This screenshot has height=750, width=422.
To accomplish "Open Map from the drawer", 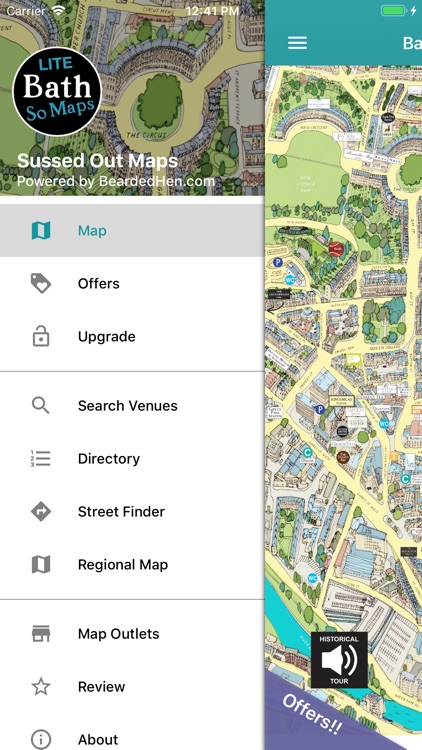I will [132, 231].
